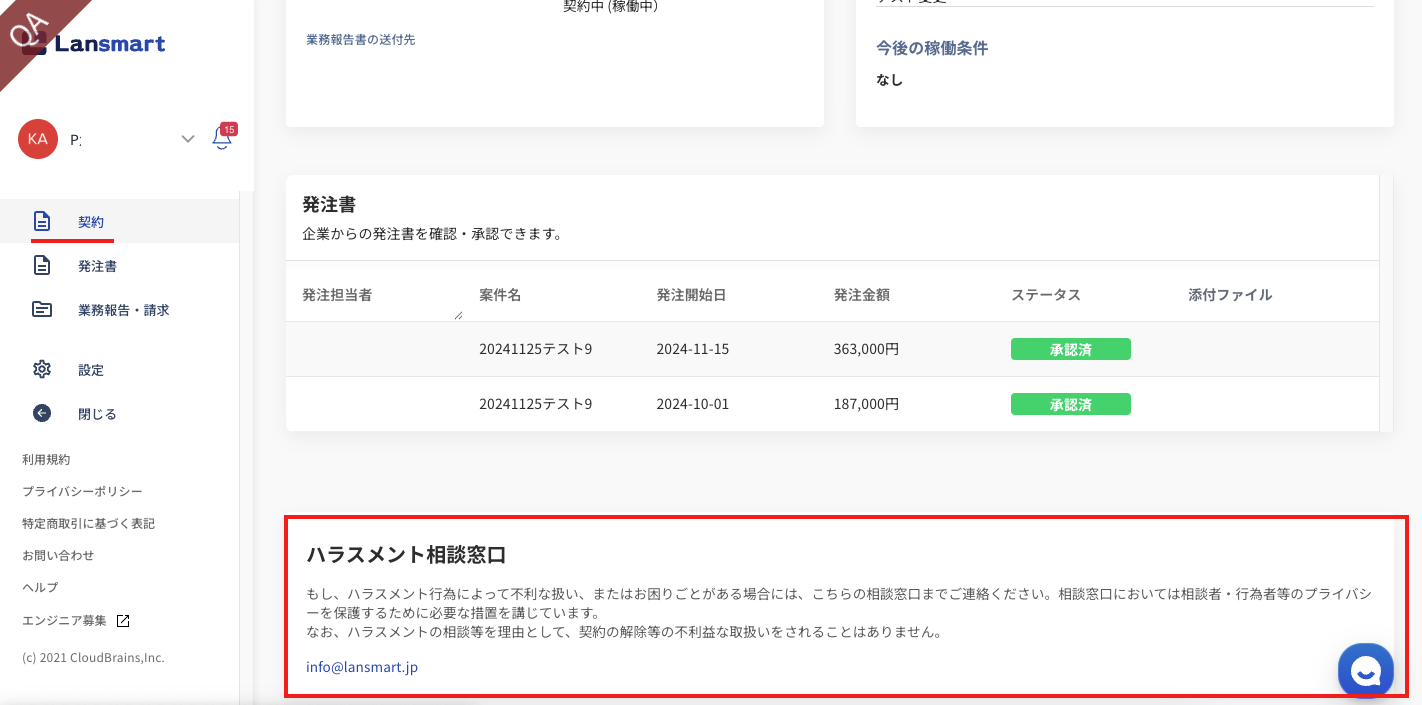The image size is (1422, 705).
Task: Open the 利用規約 link
Action: pyautogui.click(x=46, y=459)
